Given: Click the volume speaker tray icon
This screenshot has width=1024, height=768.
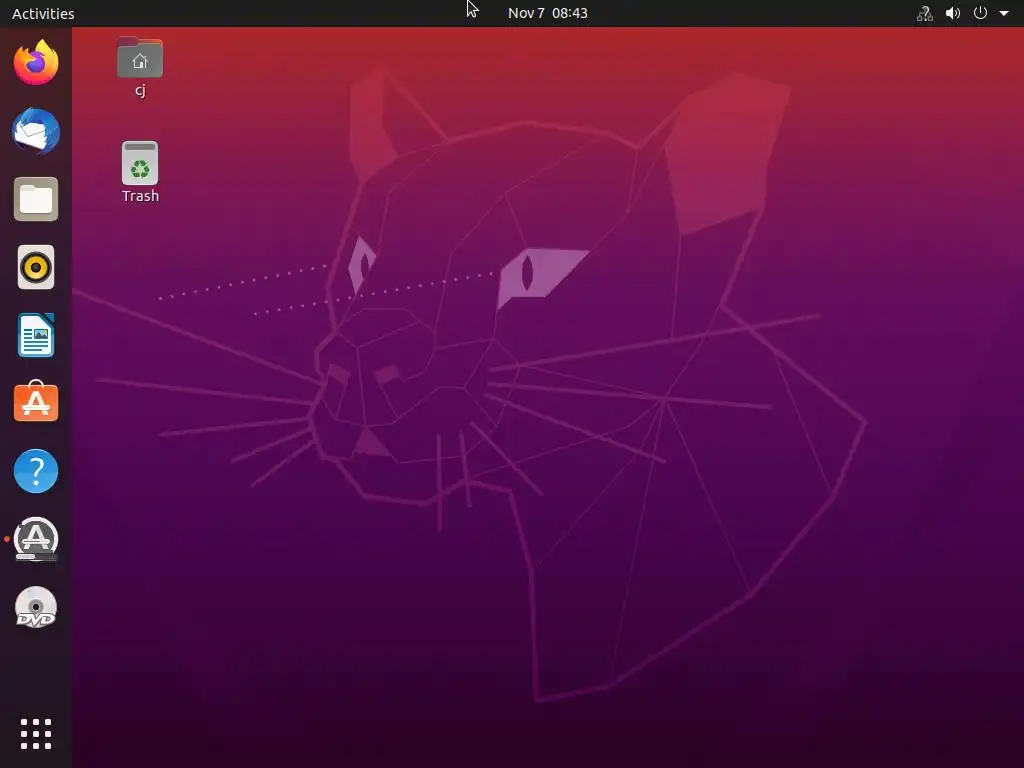Looking at the screenshot, I should (x=953, y=13).
